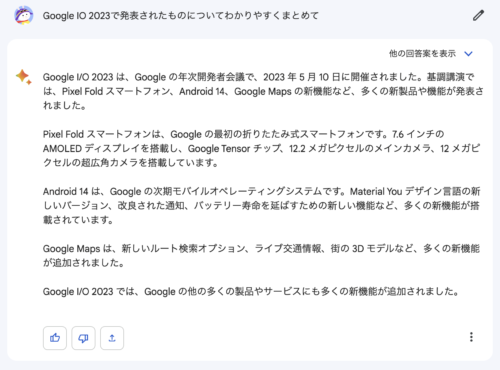Click the first paragraph about Google I/O 2023 は

click(x=263, y=91)
